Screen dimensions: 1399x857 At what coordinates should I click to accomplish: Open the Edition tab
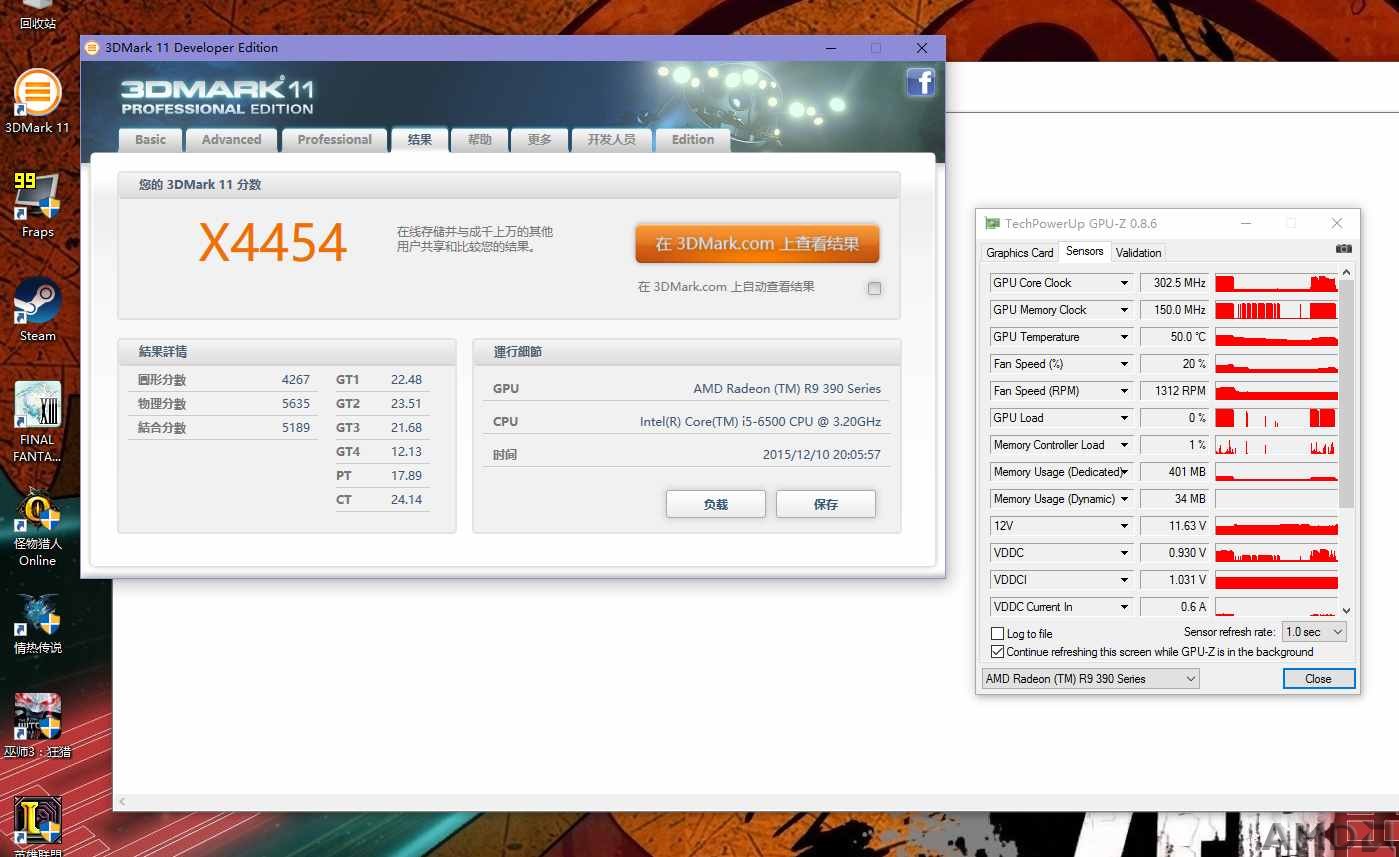coord(693,140)
